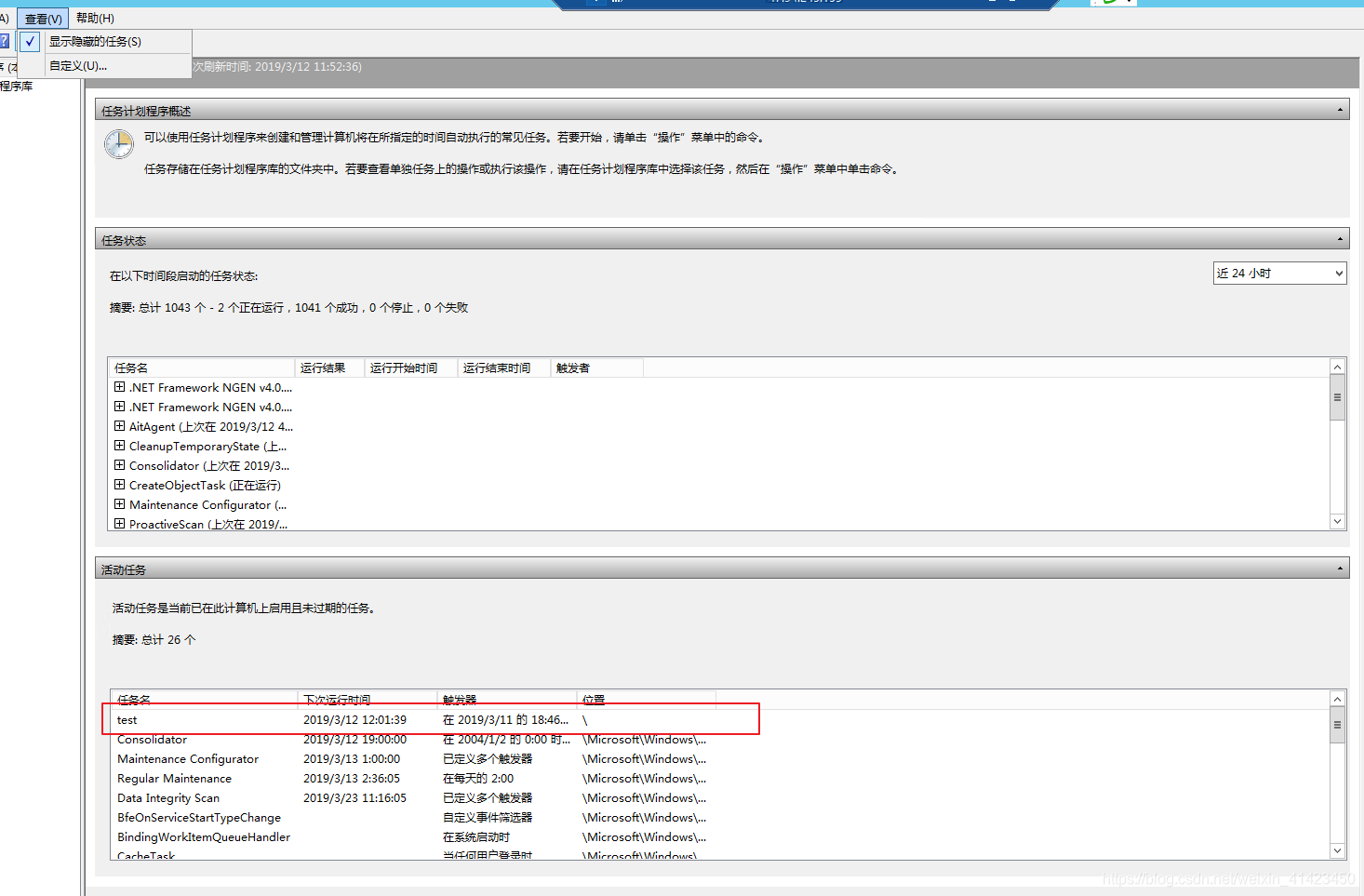Sort by 任务名 column in task status
1364x896 pixels.
pos(202,368)
